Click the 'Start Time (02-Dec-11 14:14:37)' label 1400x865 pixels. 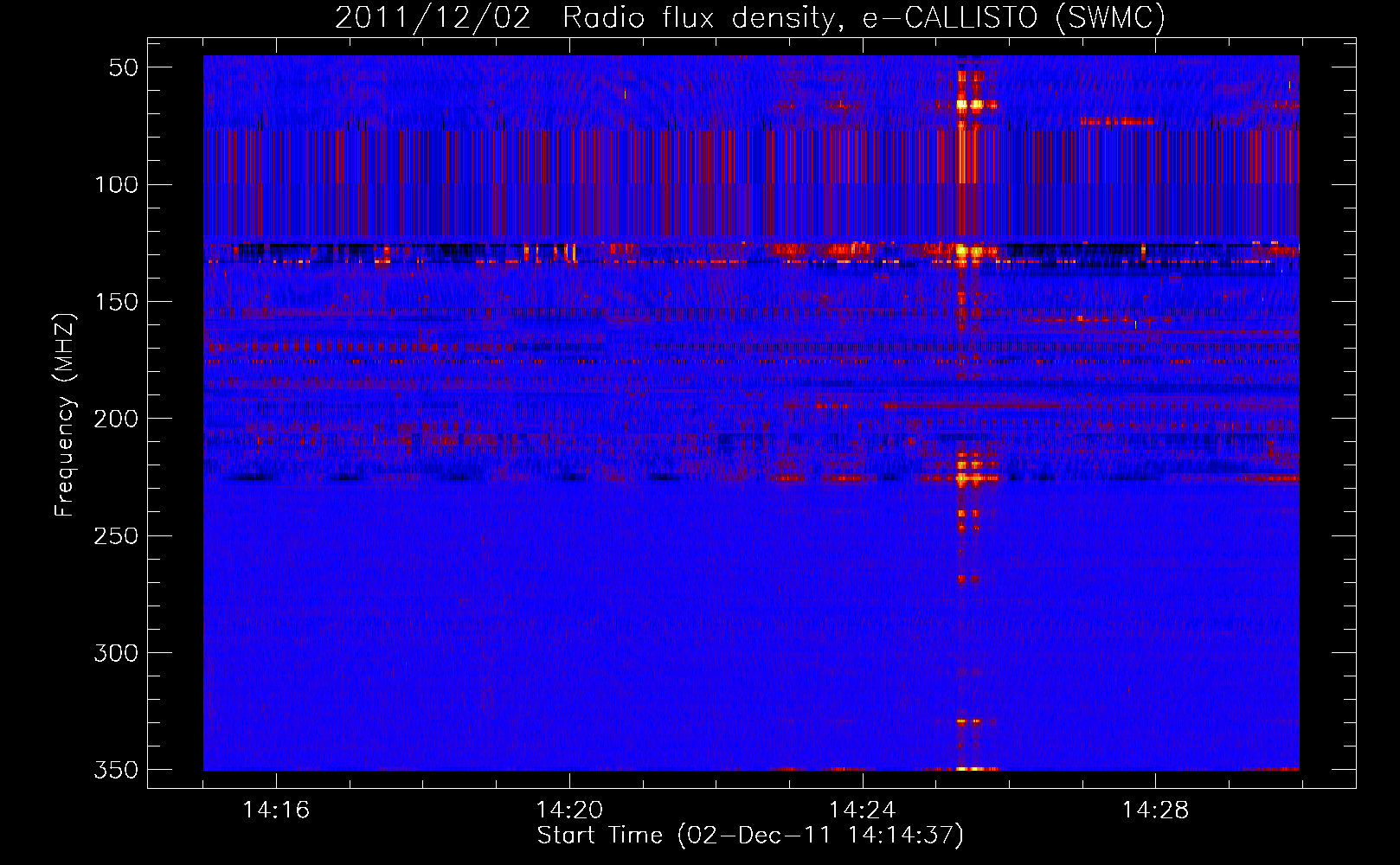coord(750,836)
